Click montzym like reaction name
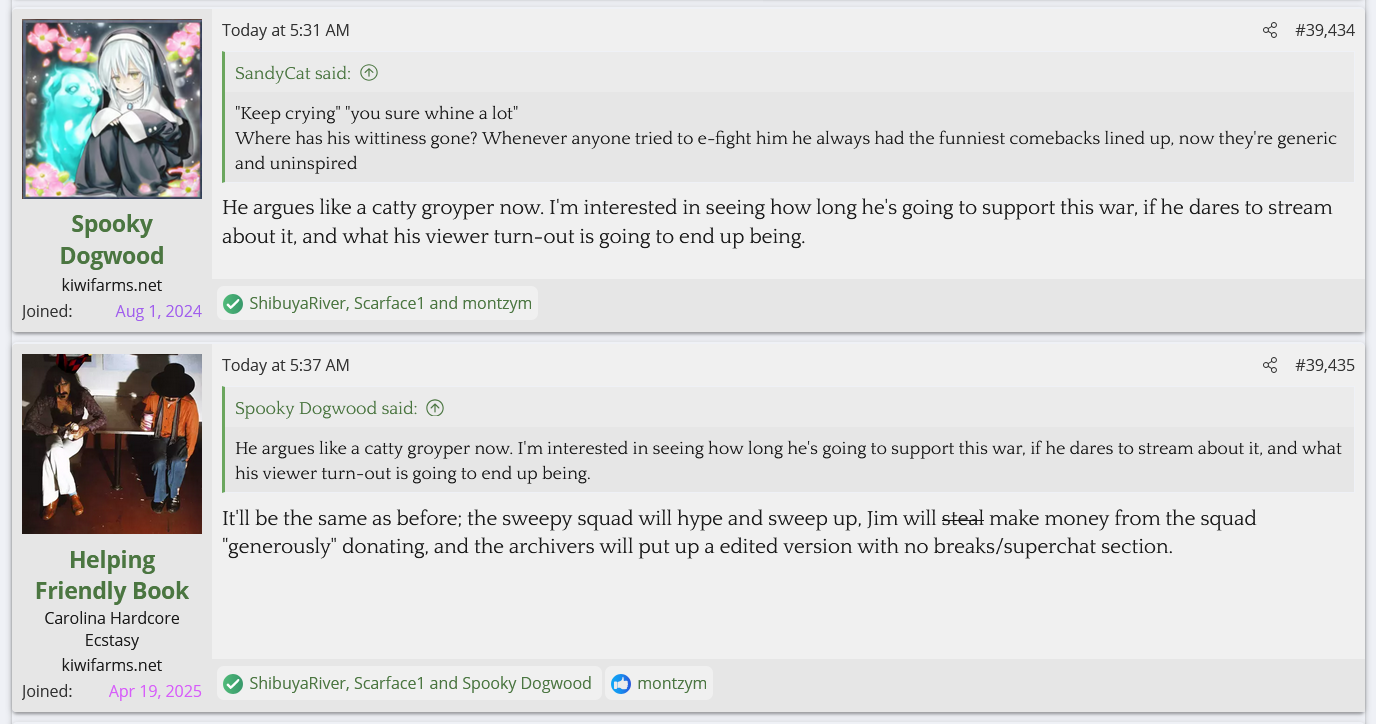Screen dimensions: 1376x724 tap(672, 684)
